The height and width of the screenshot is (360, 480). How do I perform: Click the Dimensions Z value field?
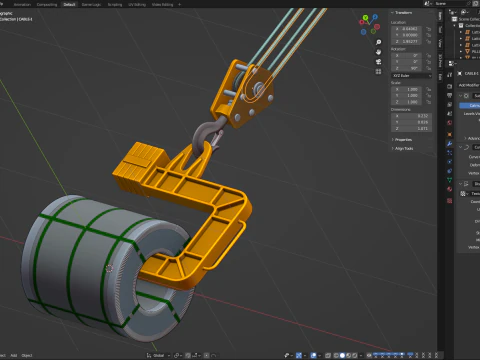tap(412, 128)
